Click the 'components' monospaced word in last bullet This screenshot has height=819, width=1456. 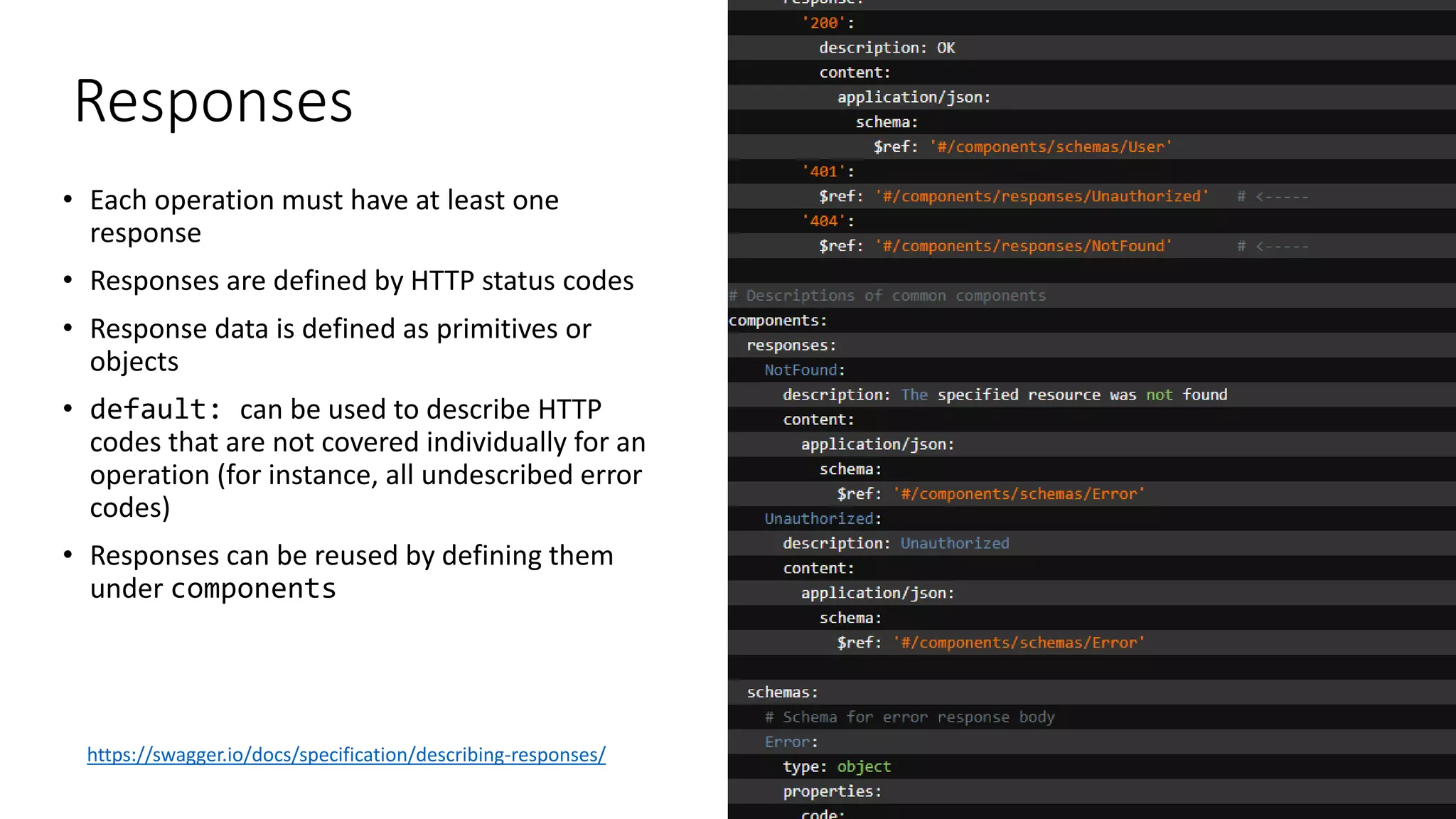coord(253,589)
